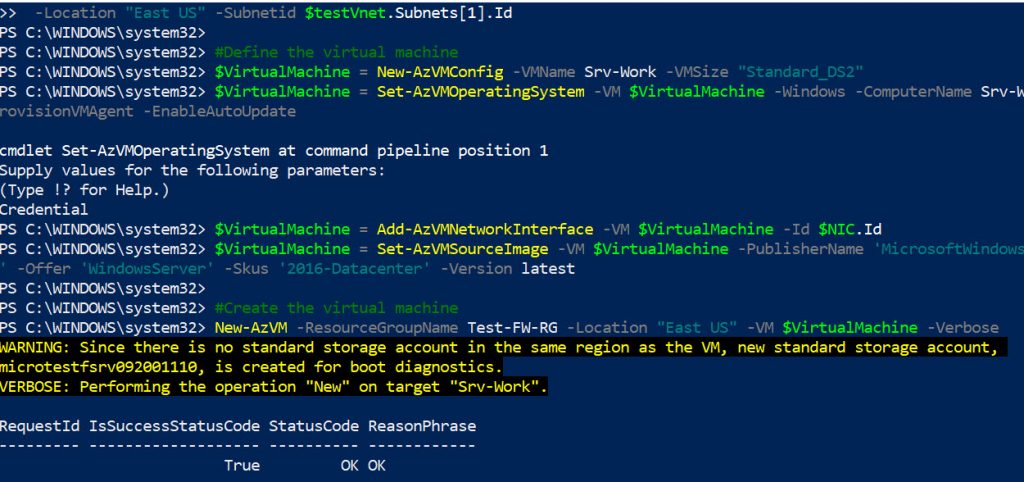This screenshot has width=1024, height=482.
Task: Click the #Create the virtual machine comment
Action: 336,308
